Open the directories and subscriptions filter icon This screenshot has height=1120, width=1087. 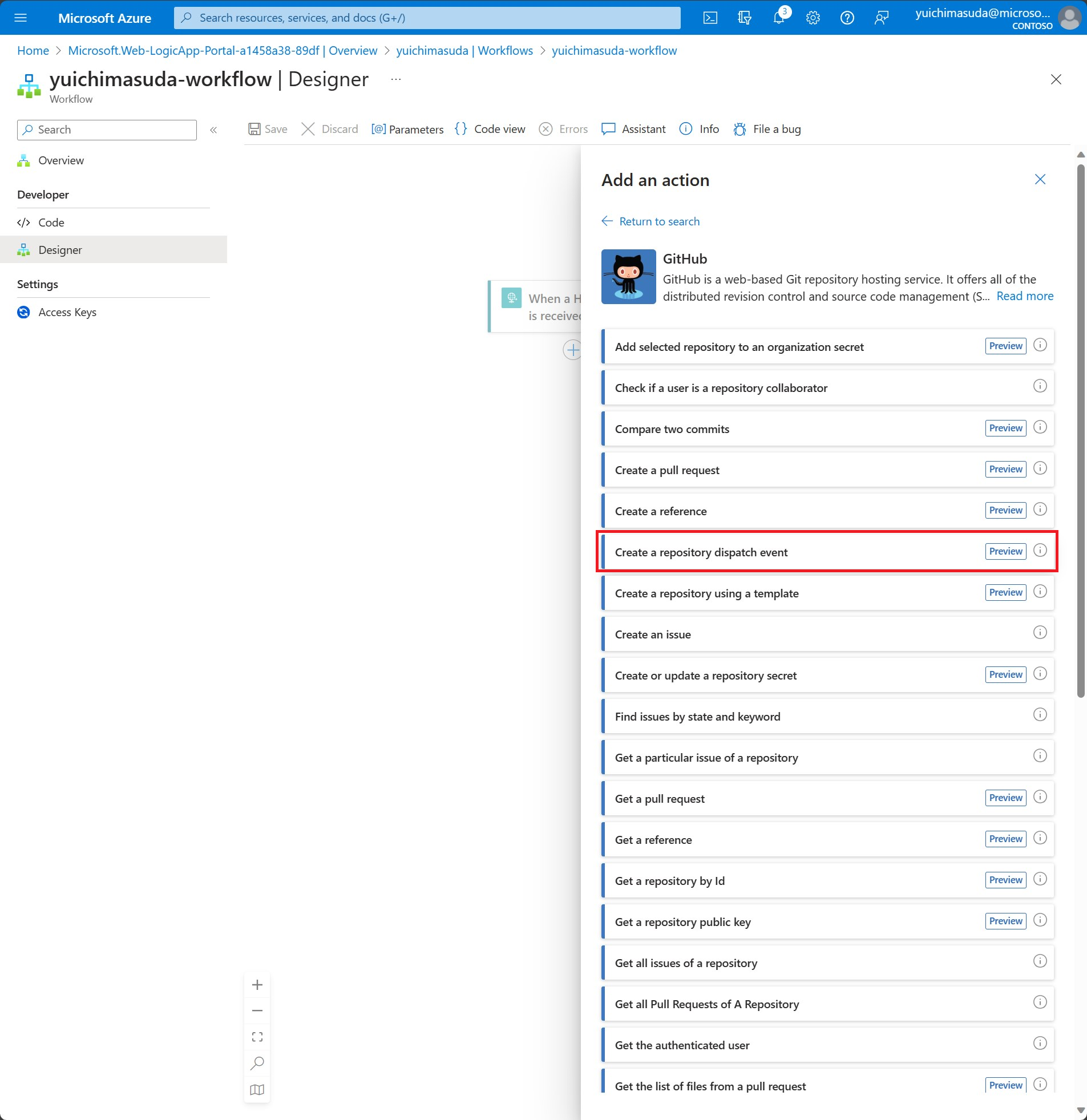(x=744, y=18)
